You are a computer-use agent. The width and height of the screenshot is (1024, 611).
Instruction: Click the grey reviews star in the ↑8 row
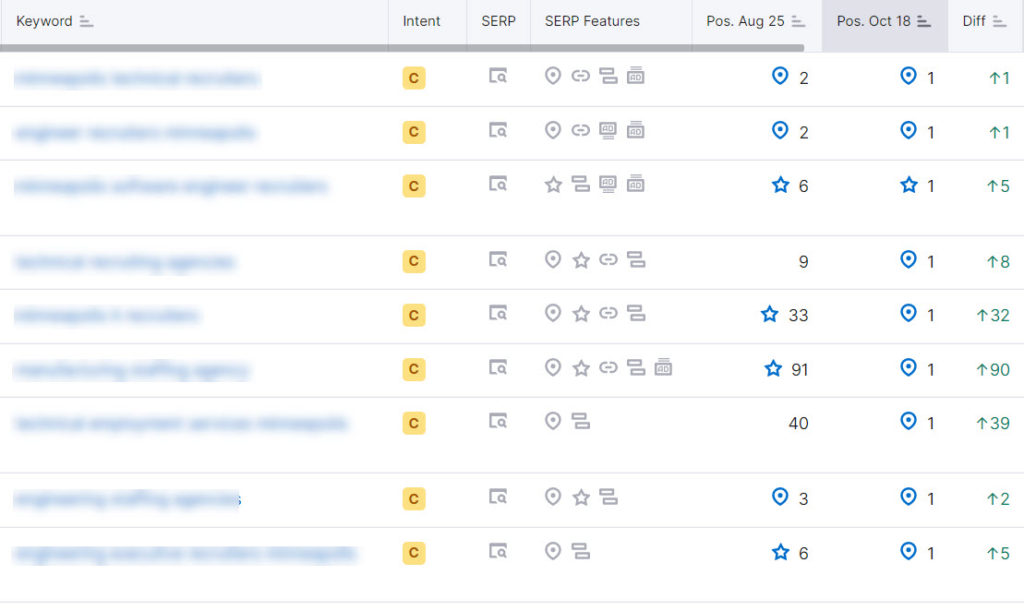(x=580, y=260)
